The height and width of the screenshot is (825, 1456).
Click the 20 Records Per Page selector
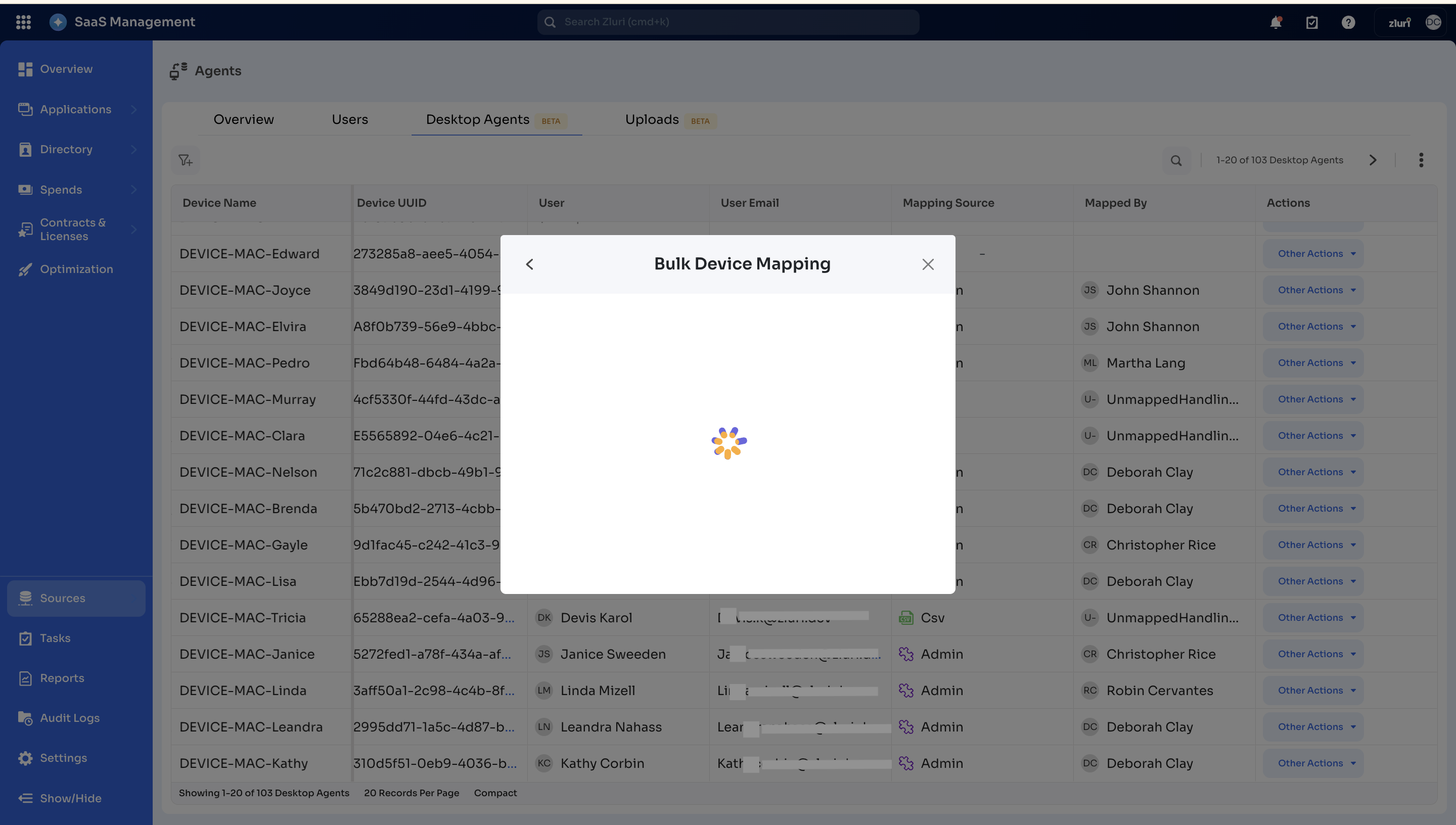point(412,793)
